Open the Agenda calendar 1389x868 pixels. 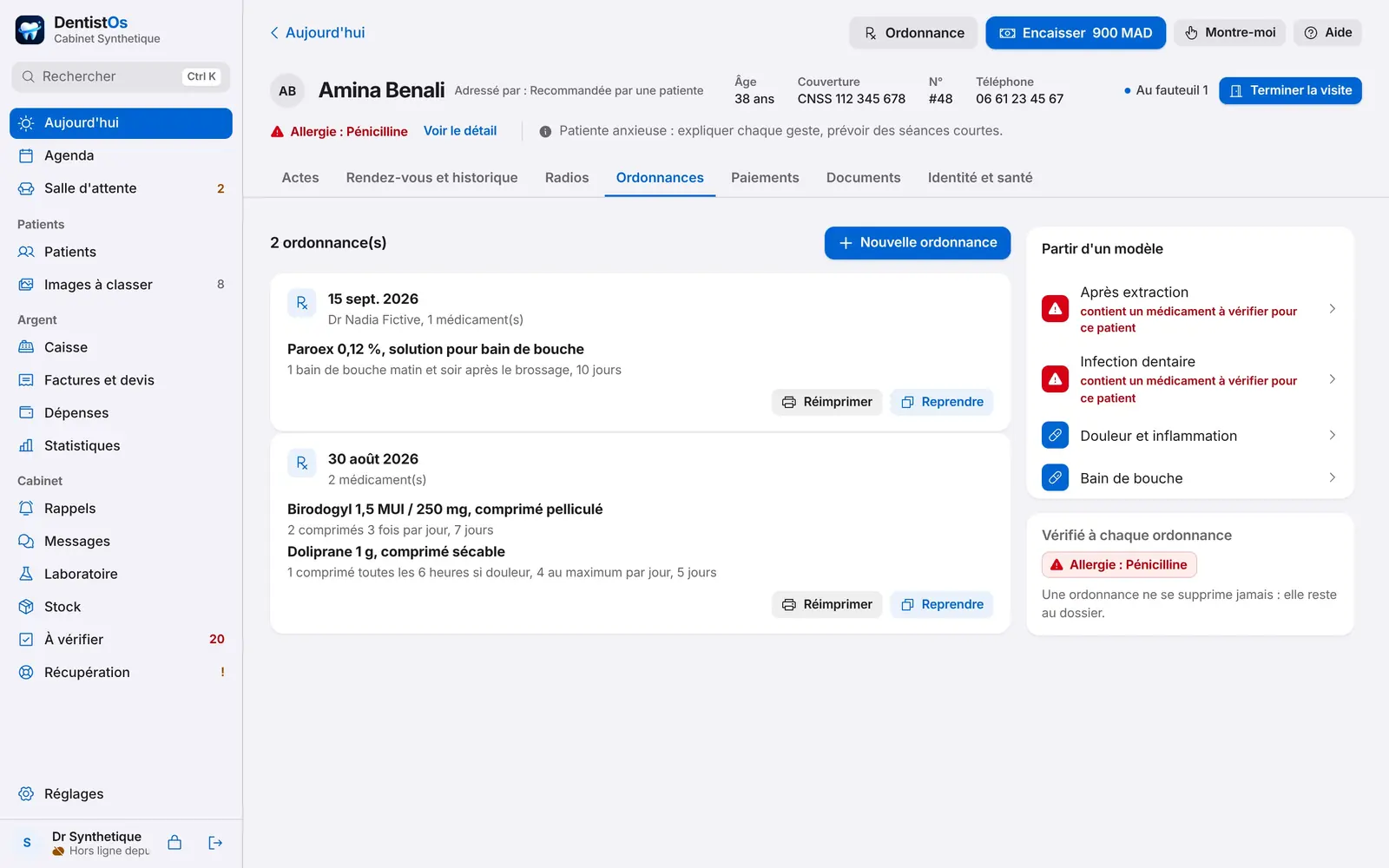point(121,156)
